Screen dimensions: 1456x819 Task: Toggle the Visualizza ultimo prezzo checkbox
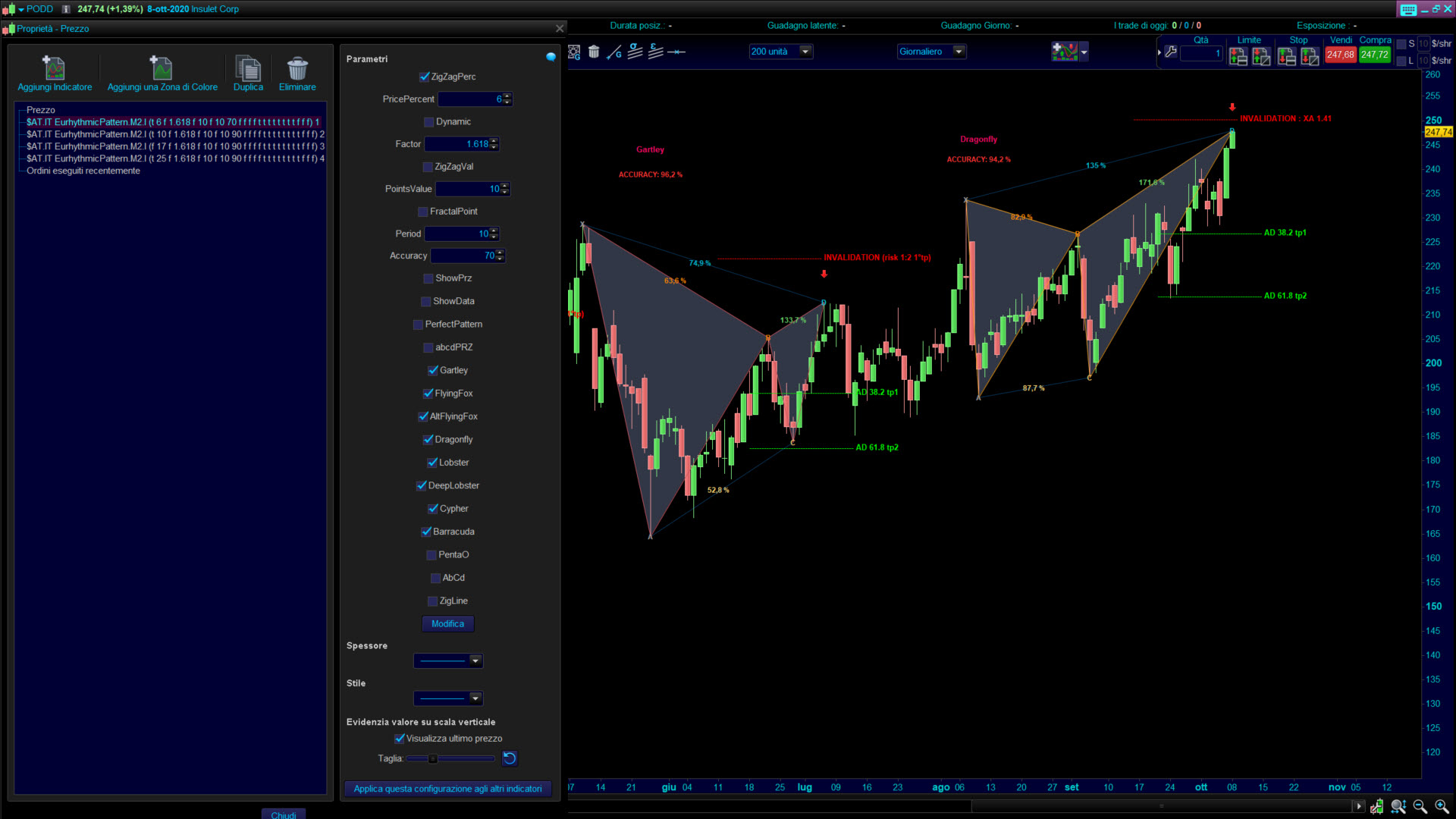tap(400, 739)
